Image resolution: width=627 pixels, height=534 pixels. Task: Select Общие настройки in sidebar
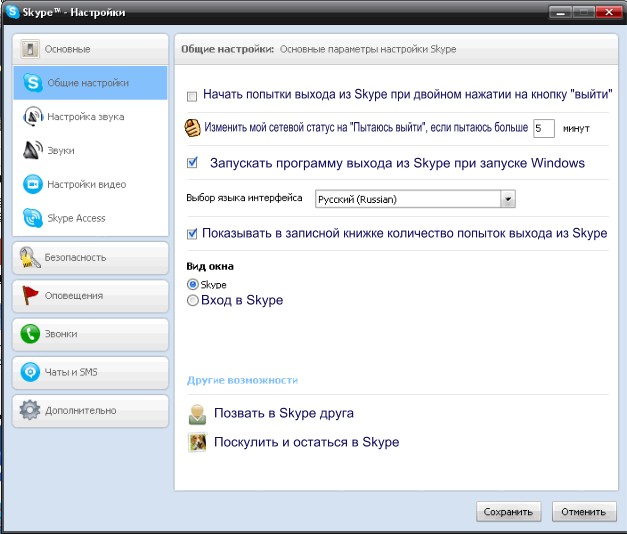tap(90, 83)
